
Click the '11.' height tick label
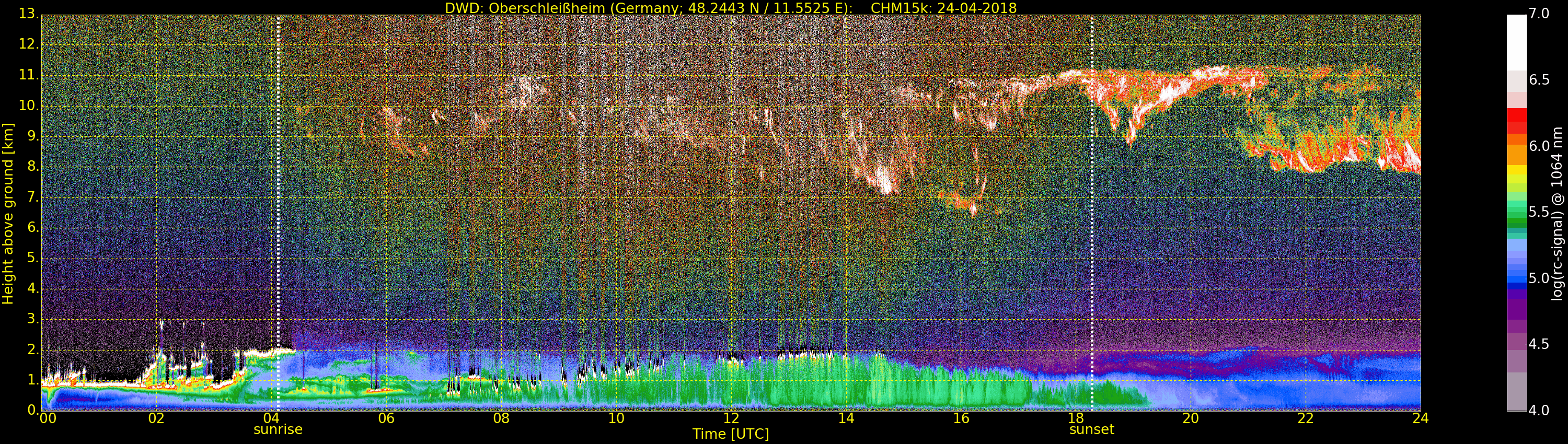pos(29,75)
